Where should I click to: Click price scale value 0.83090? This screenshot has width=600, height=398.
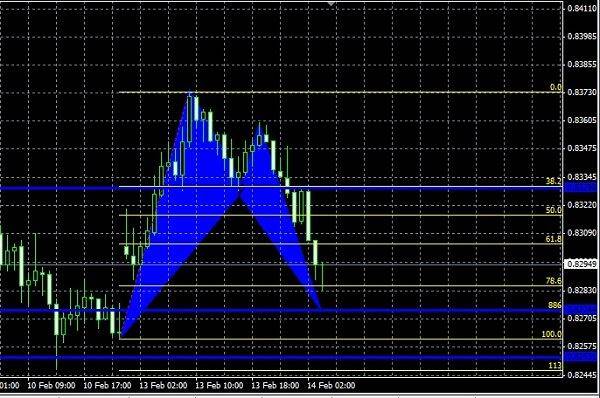coord(582,233)
